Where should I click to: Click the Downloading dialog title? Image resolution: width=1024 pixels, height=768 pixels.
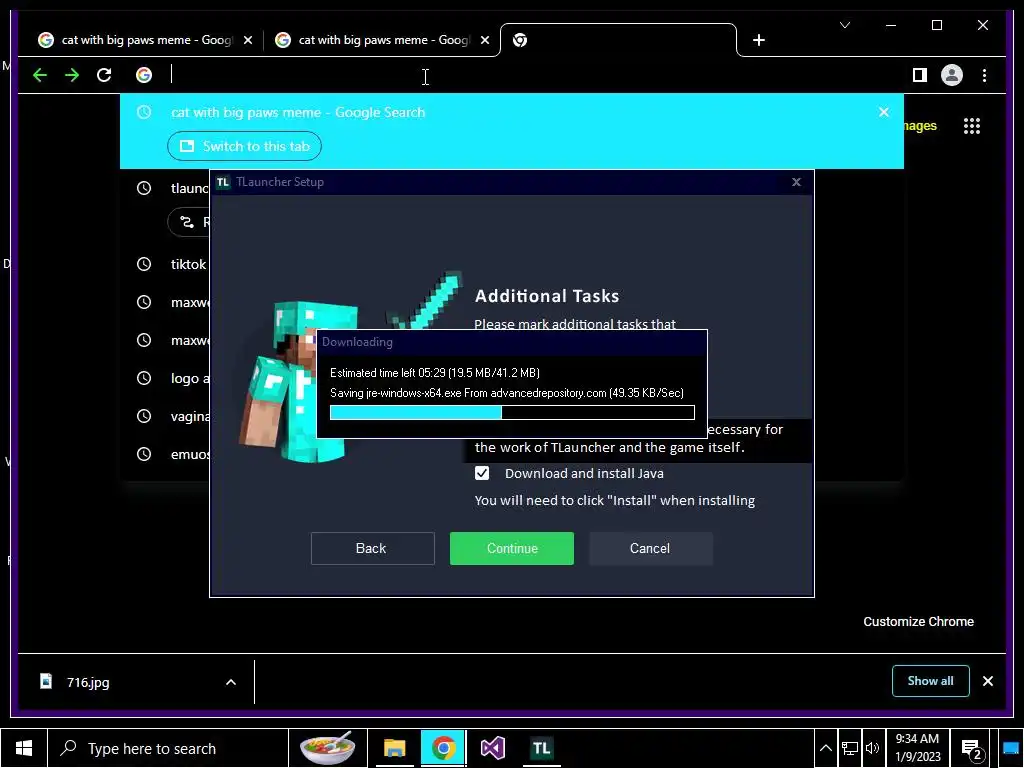click(357, 342)
